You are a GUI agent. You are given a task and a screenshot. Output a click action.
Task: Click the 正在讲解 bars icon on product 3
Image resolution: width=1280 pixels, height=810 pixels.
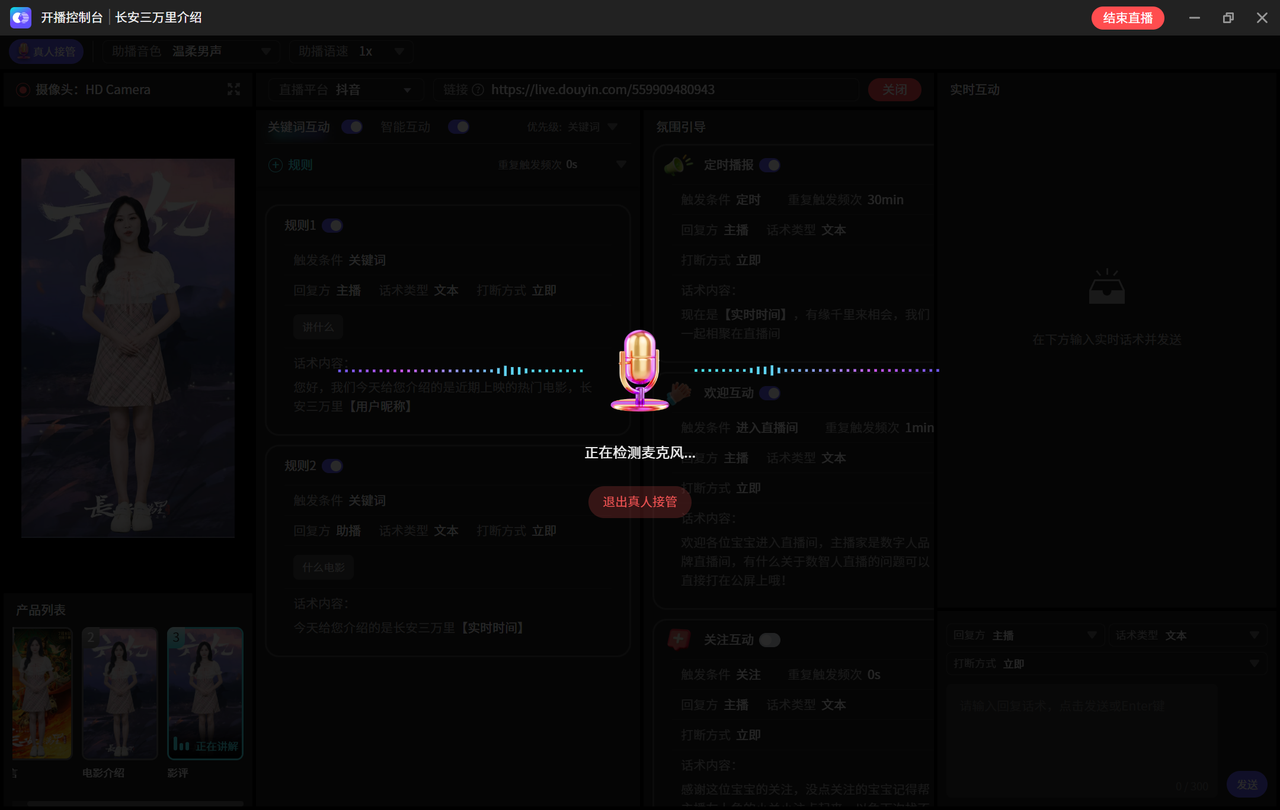pos(181,744)
